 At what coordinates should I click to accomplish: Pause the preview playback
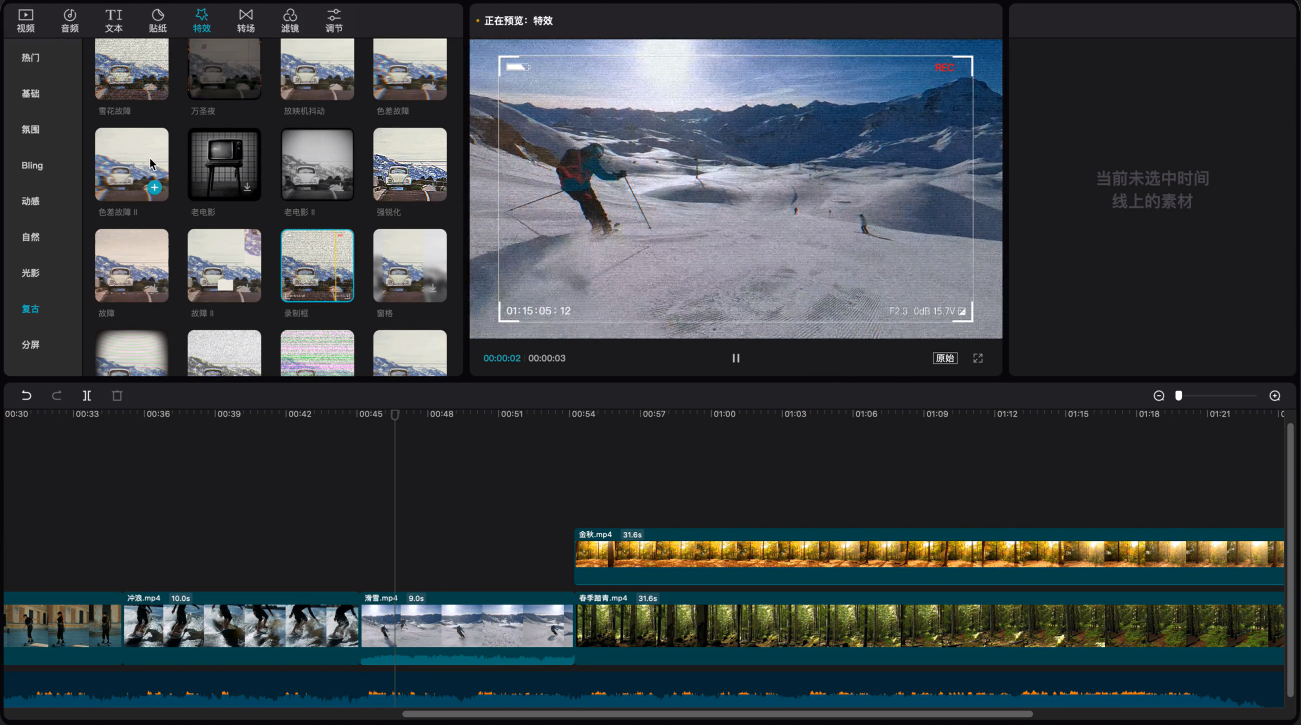736,358
